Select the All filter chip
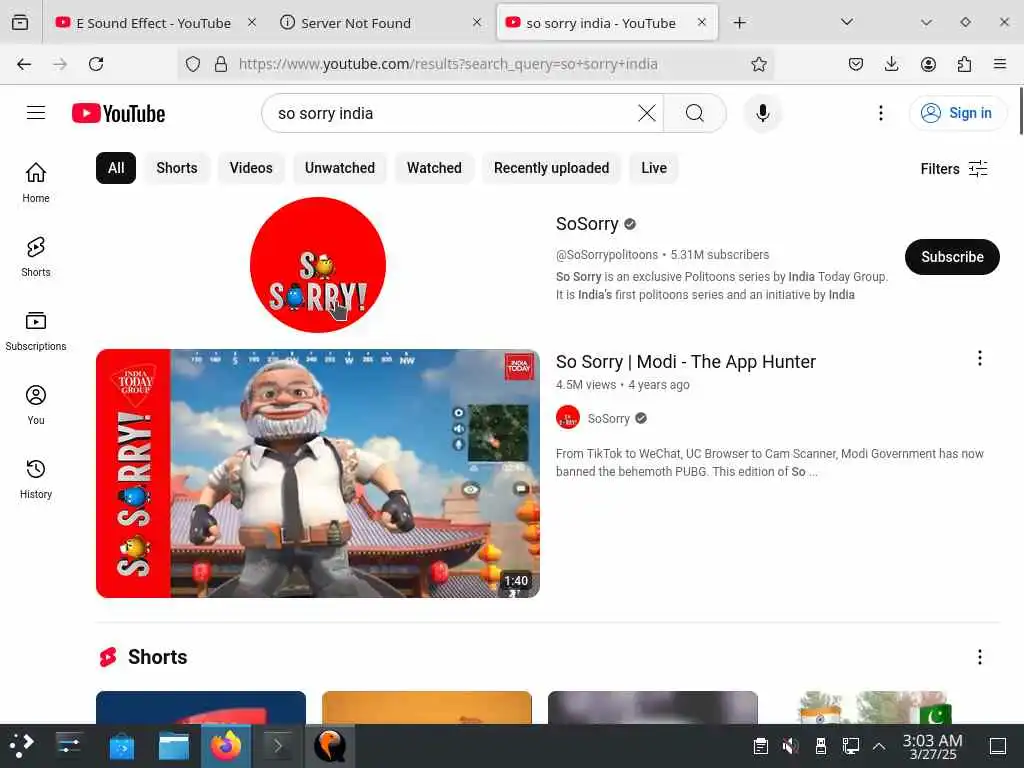The height and width of the screenshot is (768, 1024). tap(116, 168)
